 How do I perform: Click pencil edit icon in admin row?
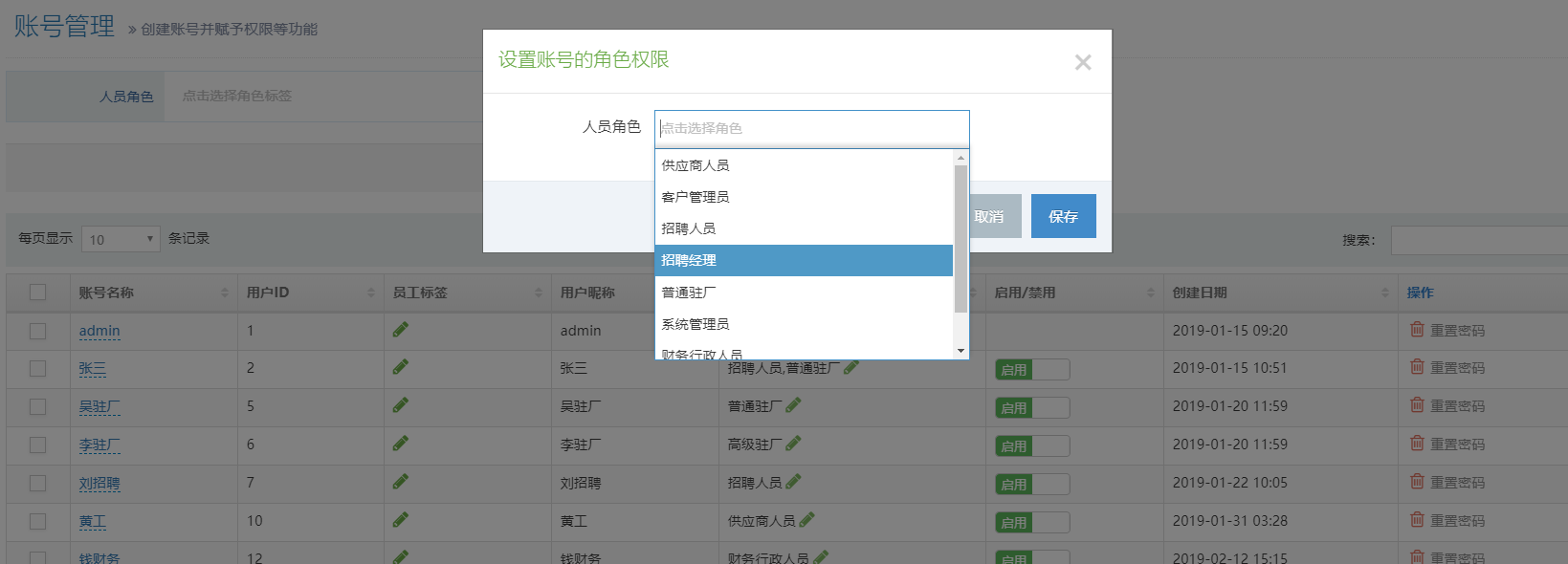click(401, 330)
